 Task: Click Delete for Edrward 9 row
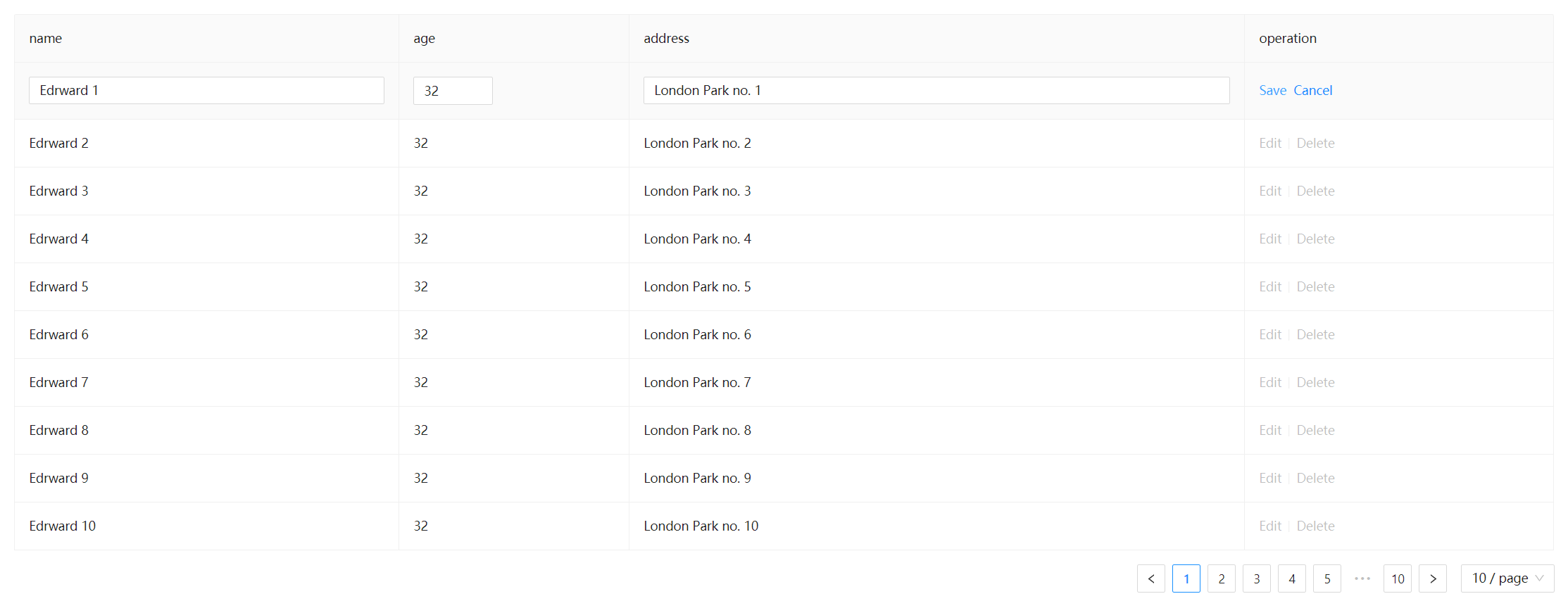click(x=1315, y=479)
